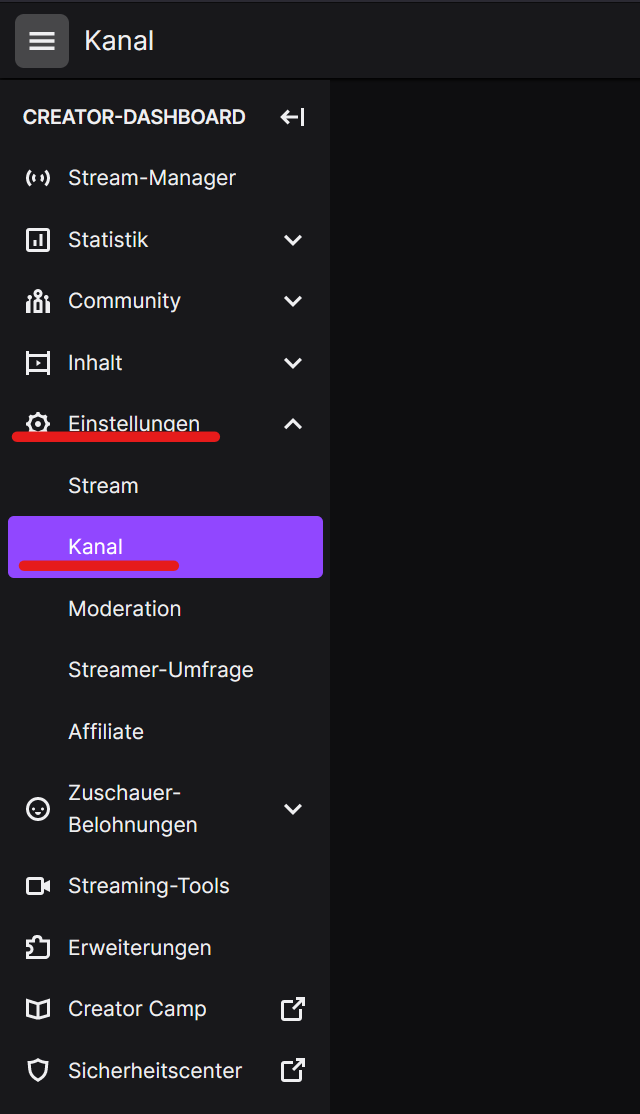Click the Erweiterungen extensions icon
Screen dimensions: 640x1114
tap(37, 947)
